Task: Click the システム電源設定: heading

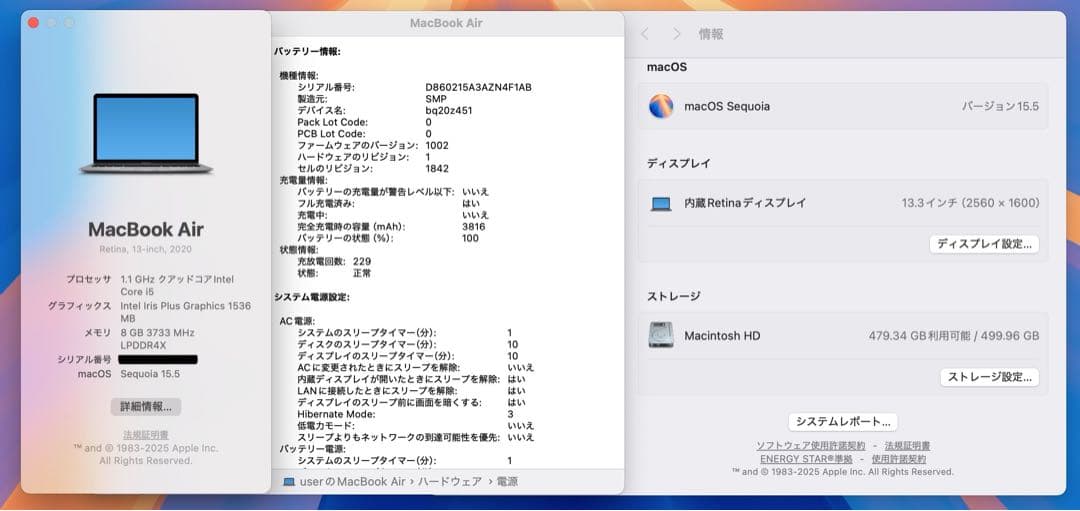Action: point(312,298)
